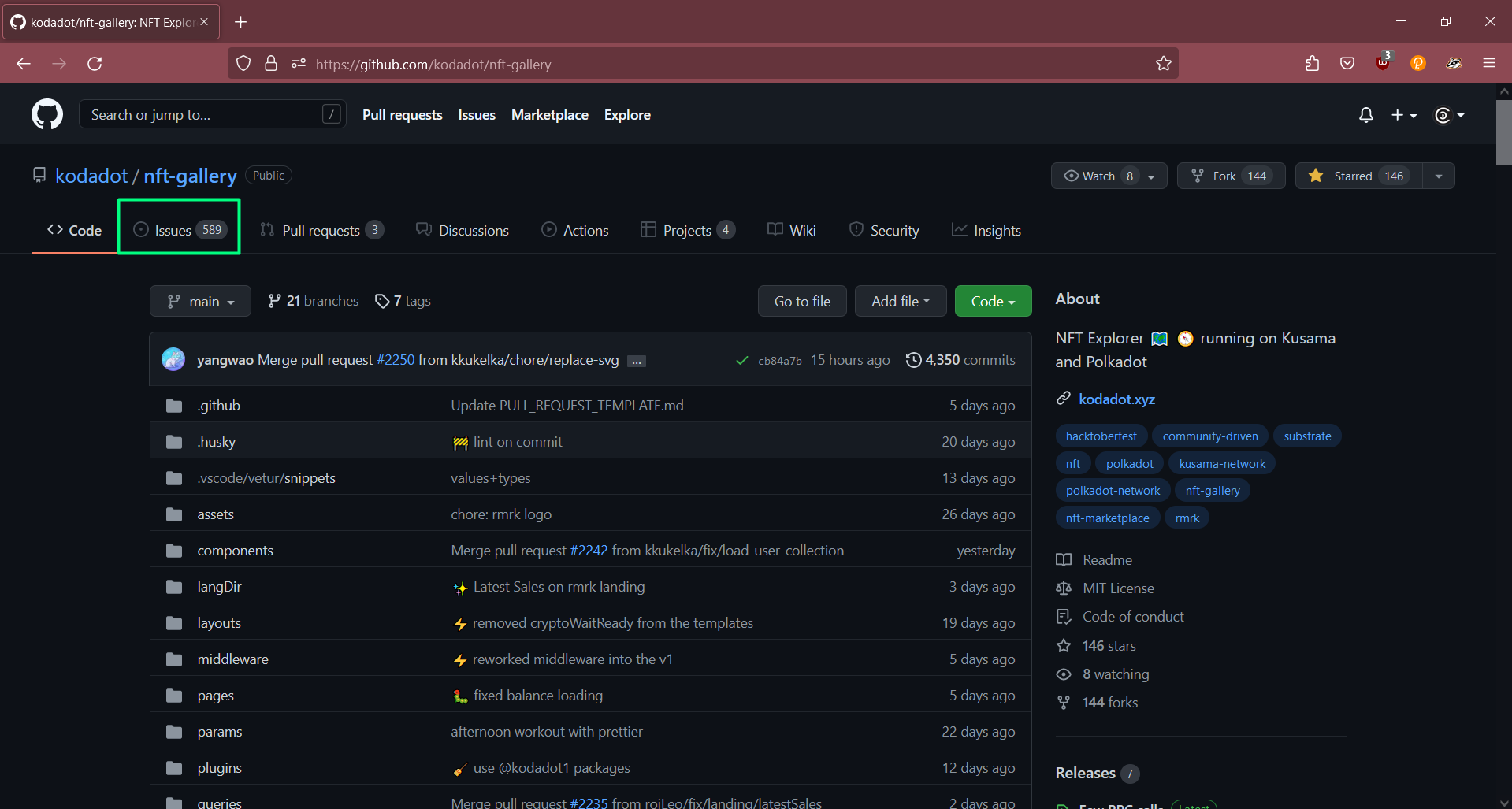Open the notifications bell

point(1365,115)
